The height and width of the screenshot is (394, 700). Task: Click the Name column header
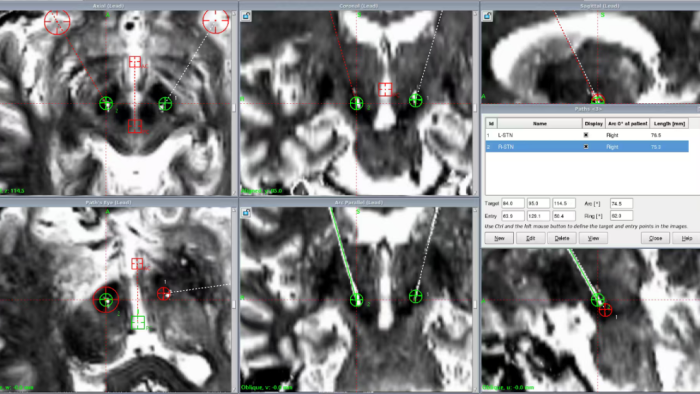(x=540, y=124)
